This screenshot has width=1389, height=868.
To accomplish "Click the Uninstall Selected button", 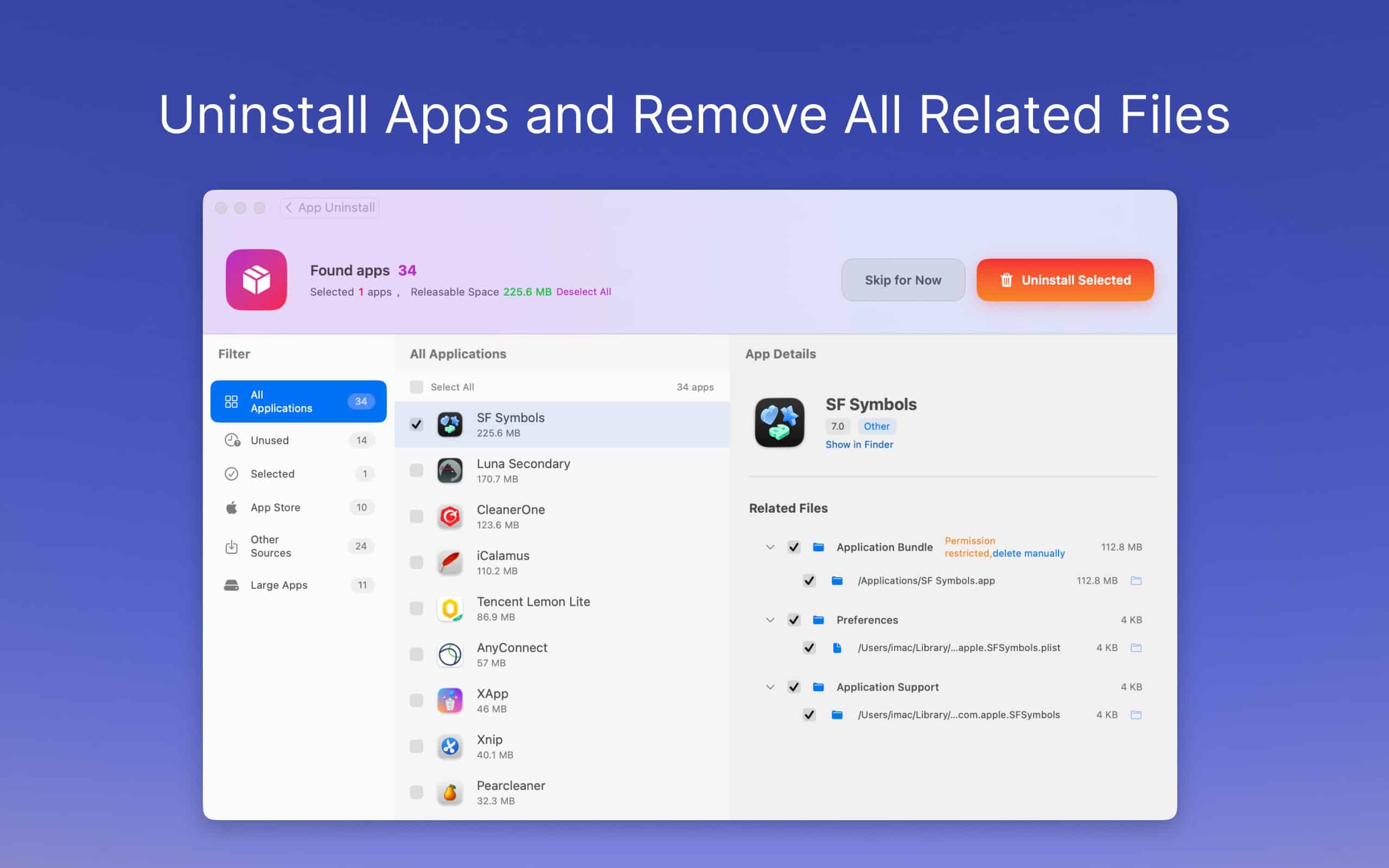I will tap(1065, 280).
